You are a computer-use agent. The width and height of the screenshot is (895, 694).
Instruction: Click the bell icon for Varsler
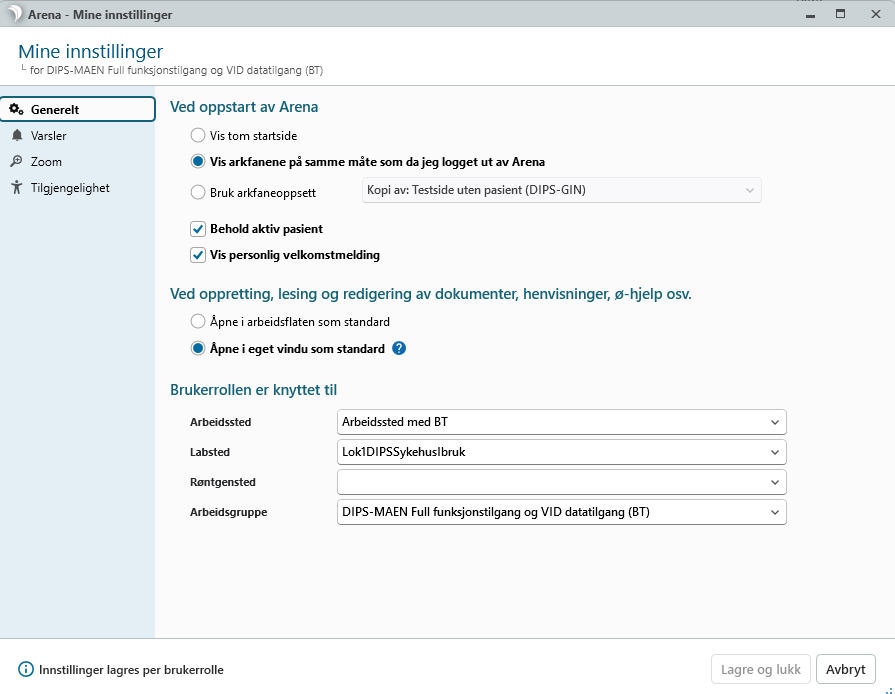pos(16,136)
